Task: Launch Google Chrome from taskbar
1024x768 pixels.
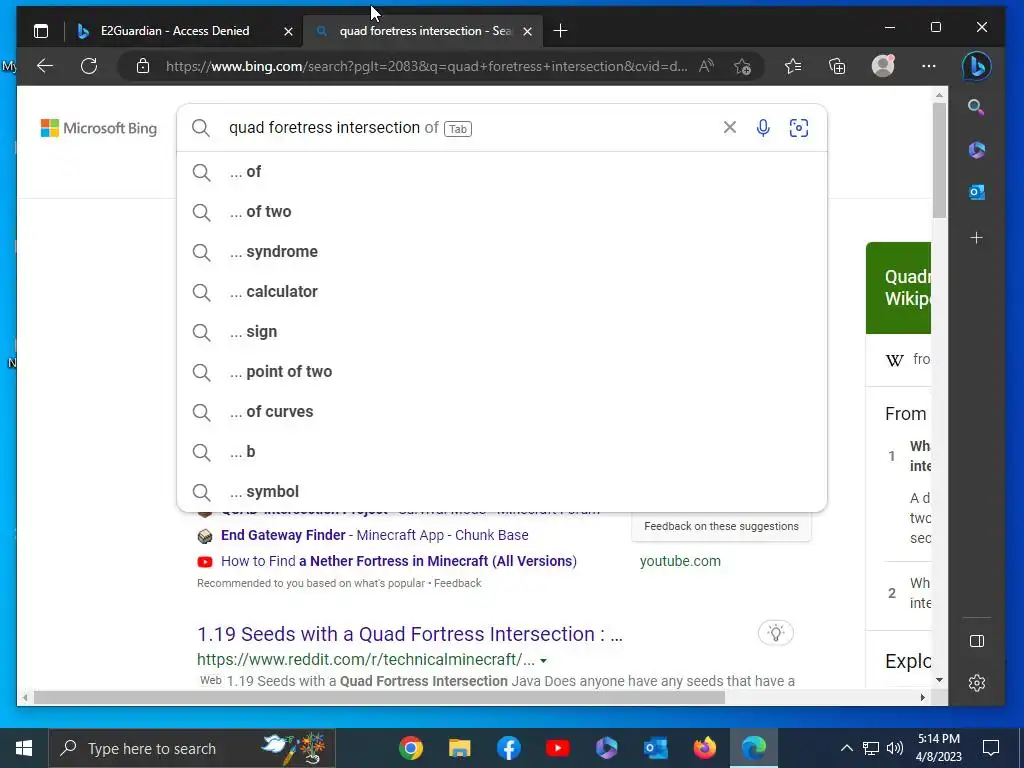Action: point(411,748)
